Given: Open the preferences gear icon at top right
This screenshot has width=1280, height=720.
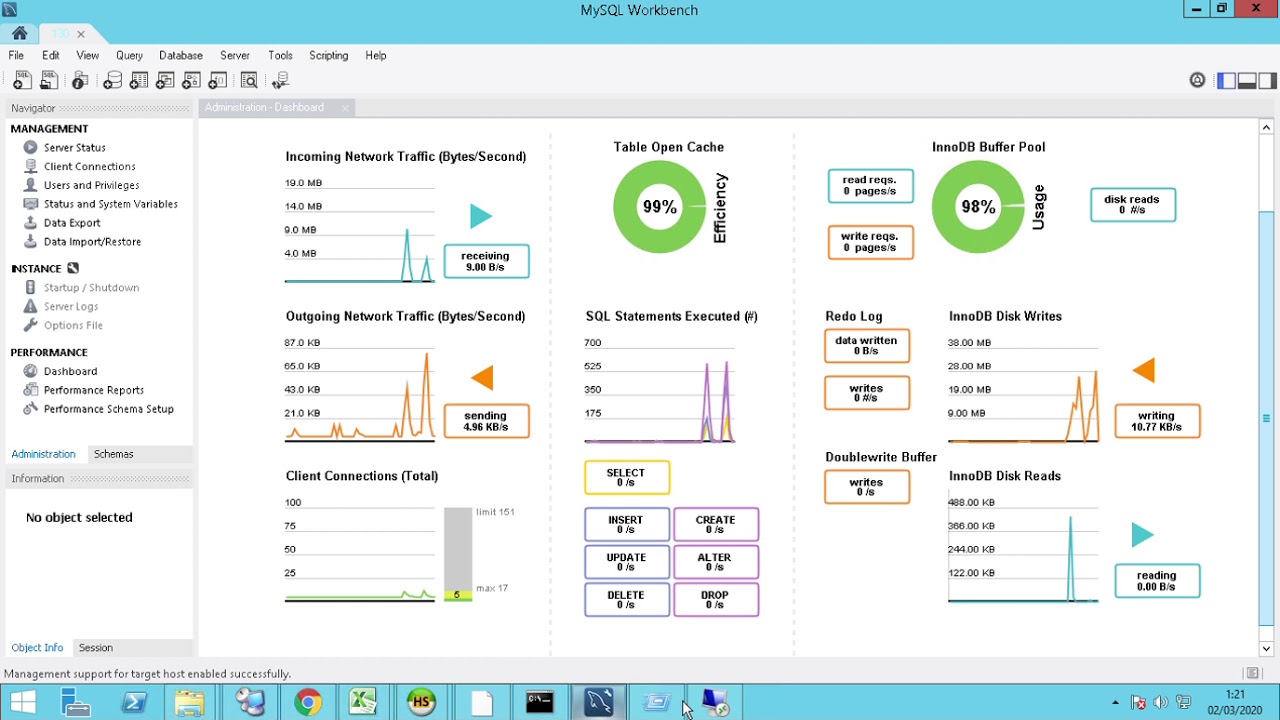Looking at the screenshot, I should (x=1197, y=81).
